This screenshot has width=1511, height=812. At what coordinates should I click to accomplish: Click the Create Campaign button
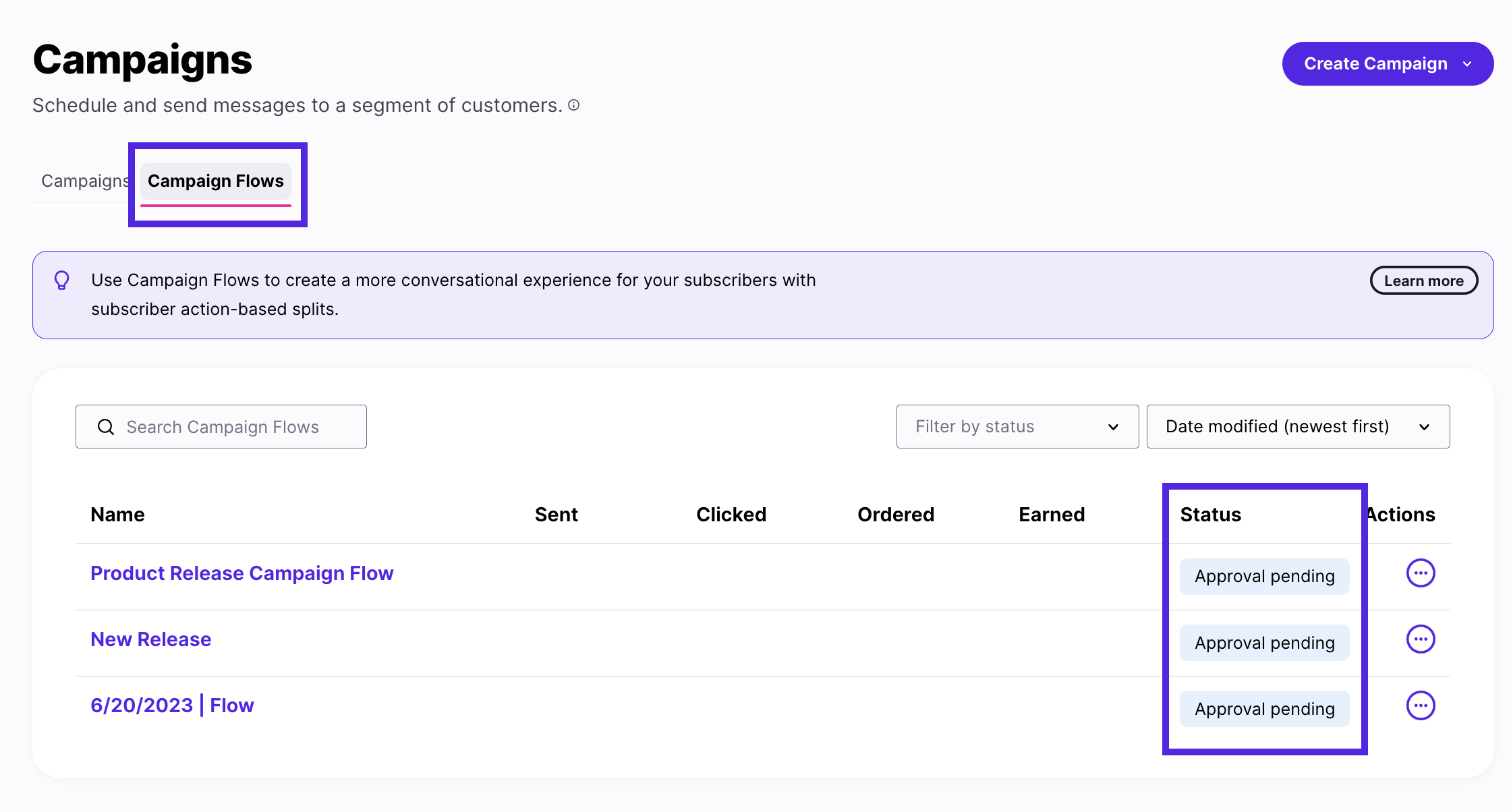(1376, 63)
